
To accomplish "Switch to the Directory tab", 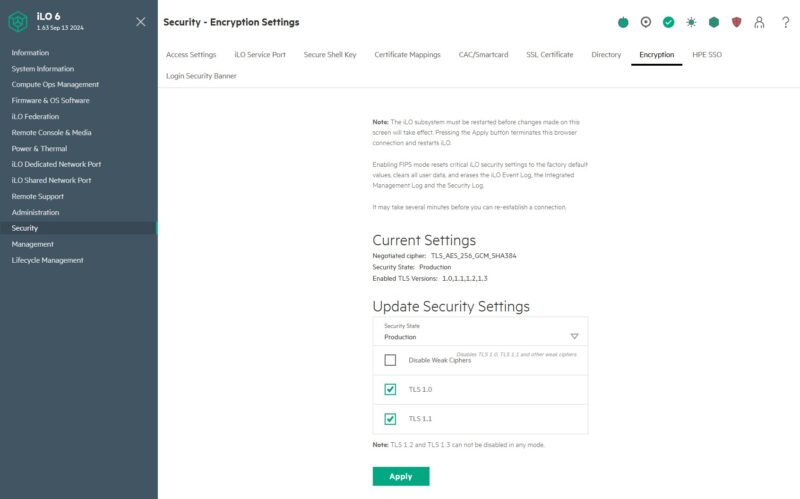I will (606, 55).
